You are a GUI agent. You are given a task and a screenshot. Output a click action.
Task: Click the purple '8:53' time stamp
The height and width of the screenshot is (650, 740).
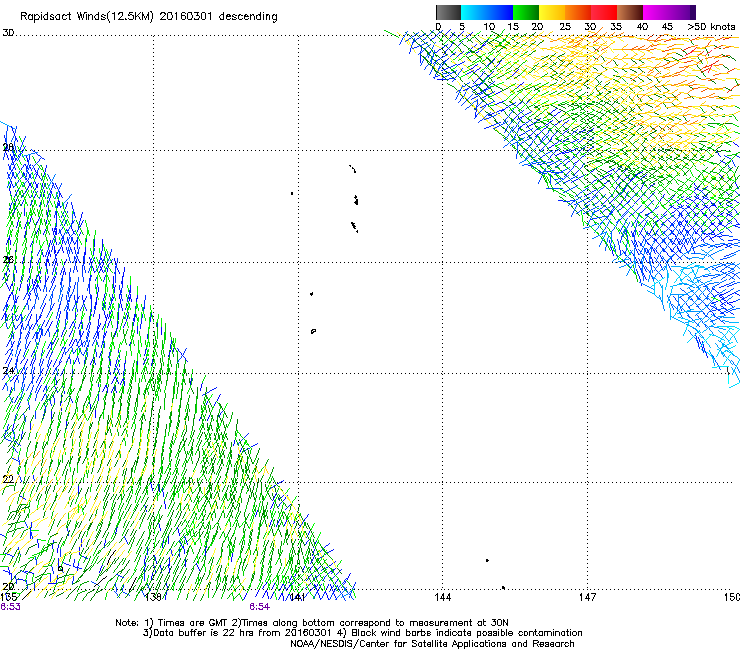10,607
